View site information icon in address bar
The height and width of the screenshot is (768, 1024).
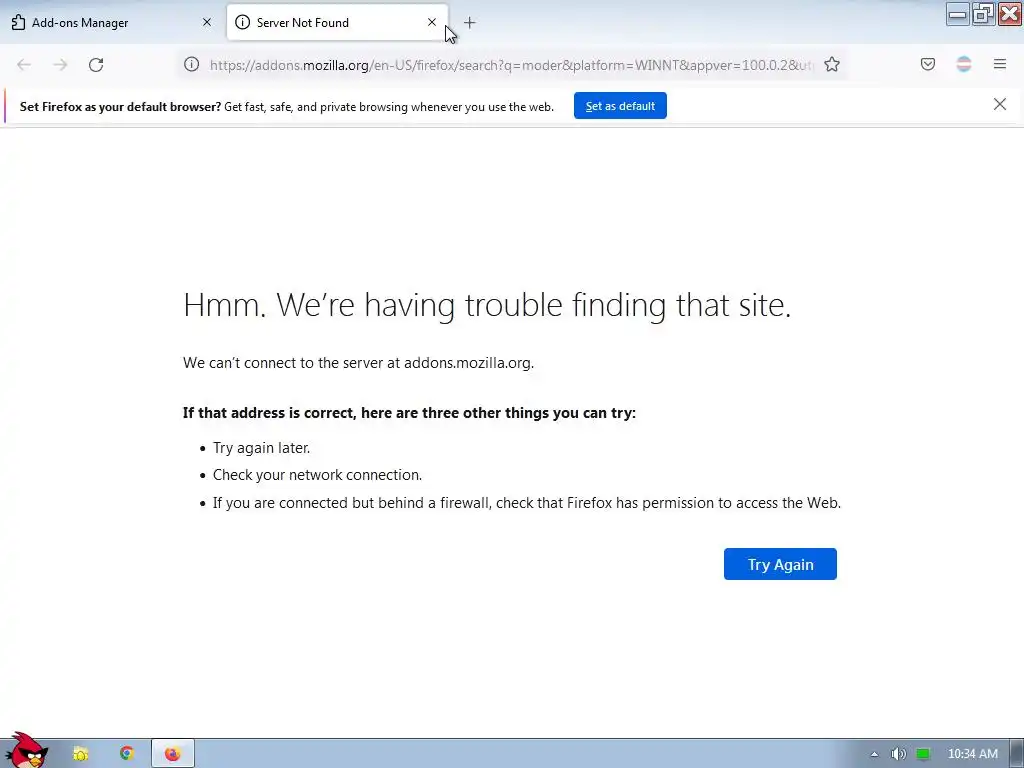pyautogui.click(x=191, y=64)
